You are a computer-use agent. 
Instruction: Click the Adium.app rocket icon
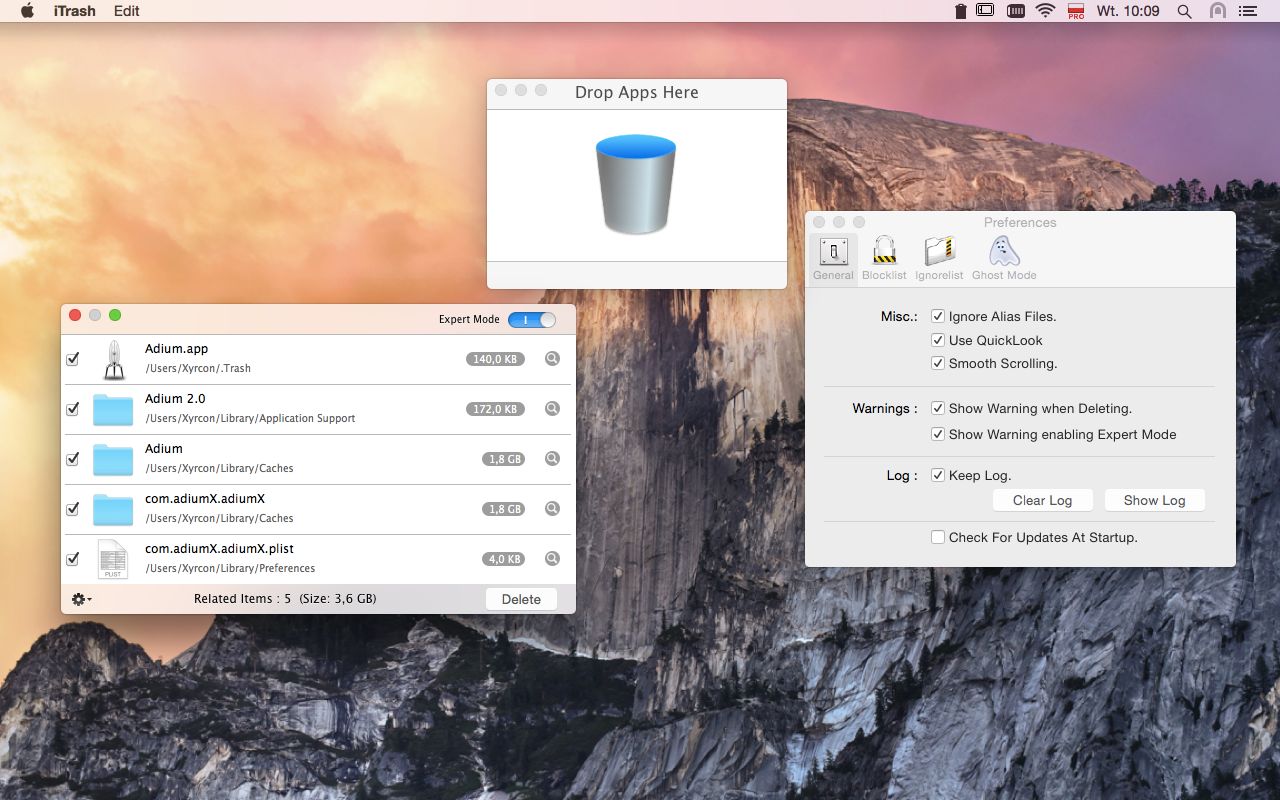click(114, 360)
